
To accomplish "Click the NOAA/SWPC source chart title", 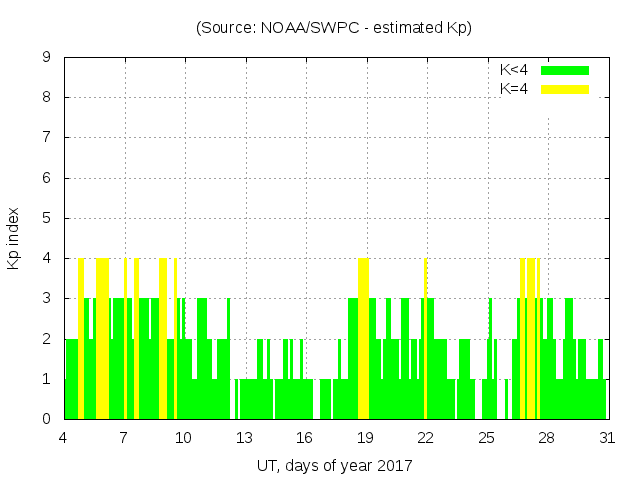I will 334,28.
